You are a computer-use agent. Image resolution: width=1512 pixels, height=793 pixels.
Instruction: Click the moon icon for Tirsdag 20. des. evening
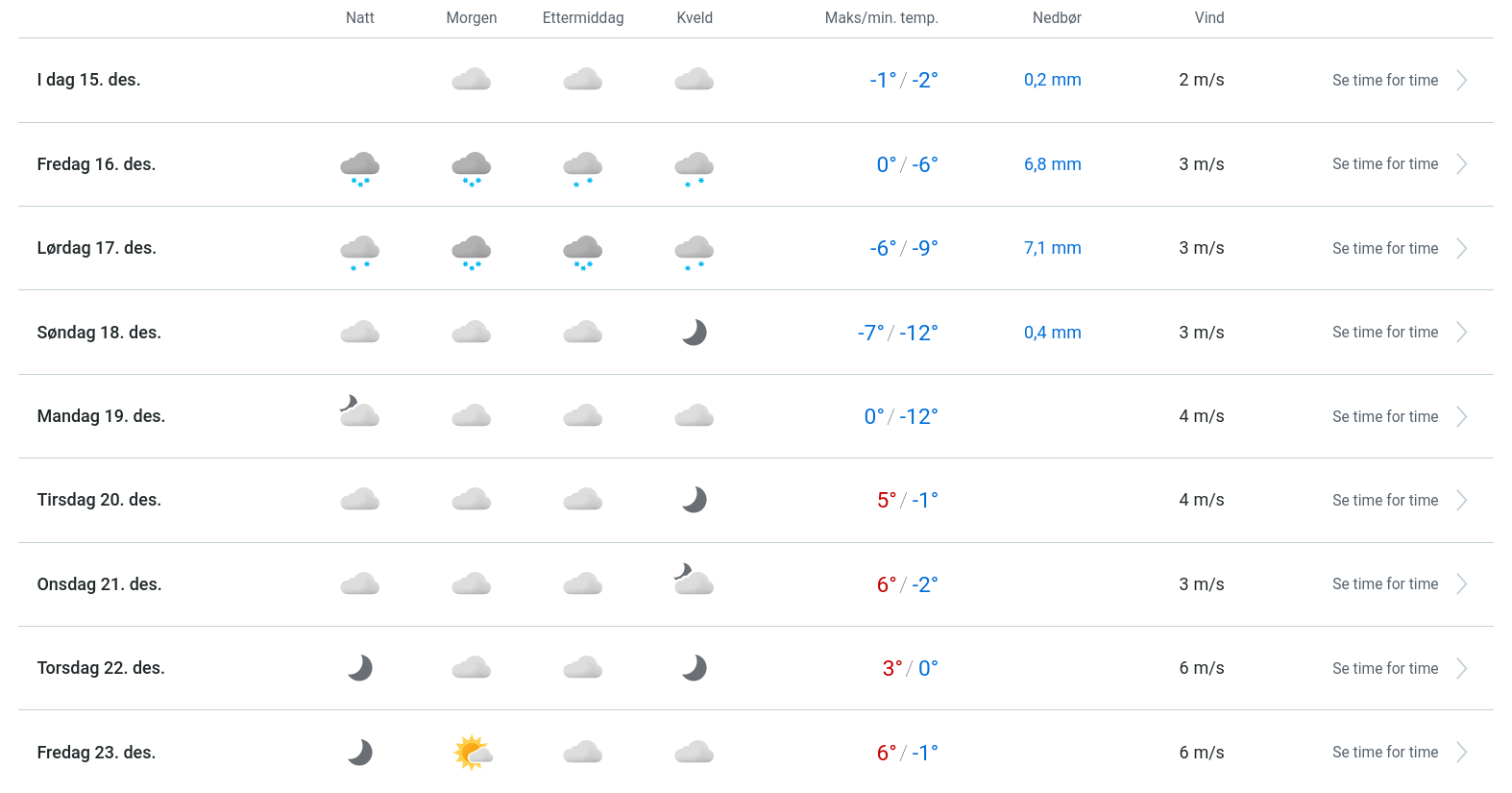(695, 500)
